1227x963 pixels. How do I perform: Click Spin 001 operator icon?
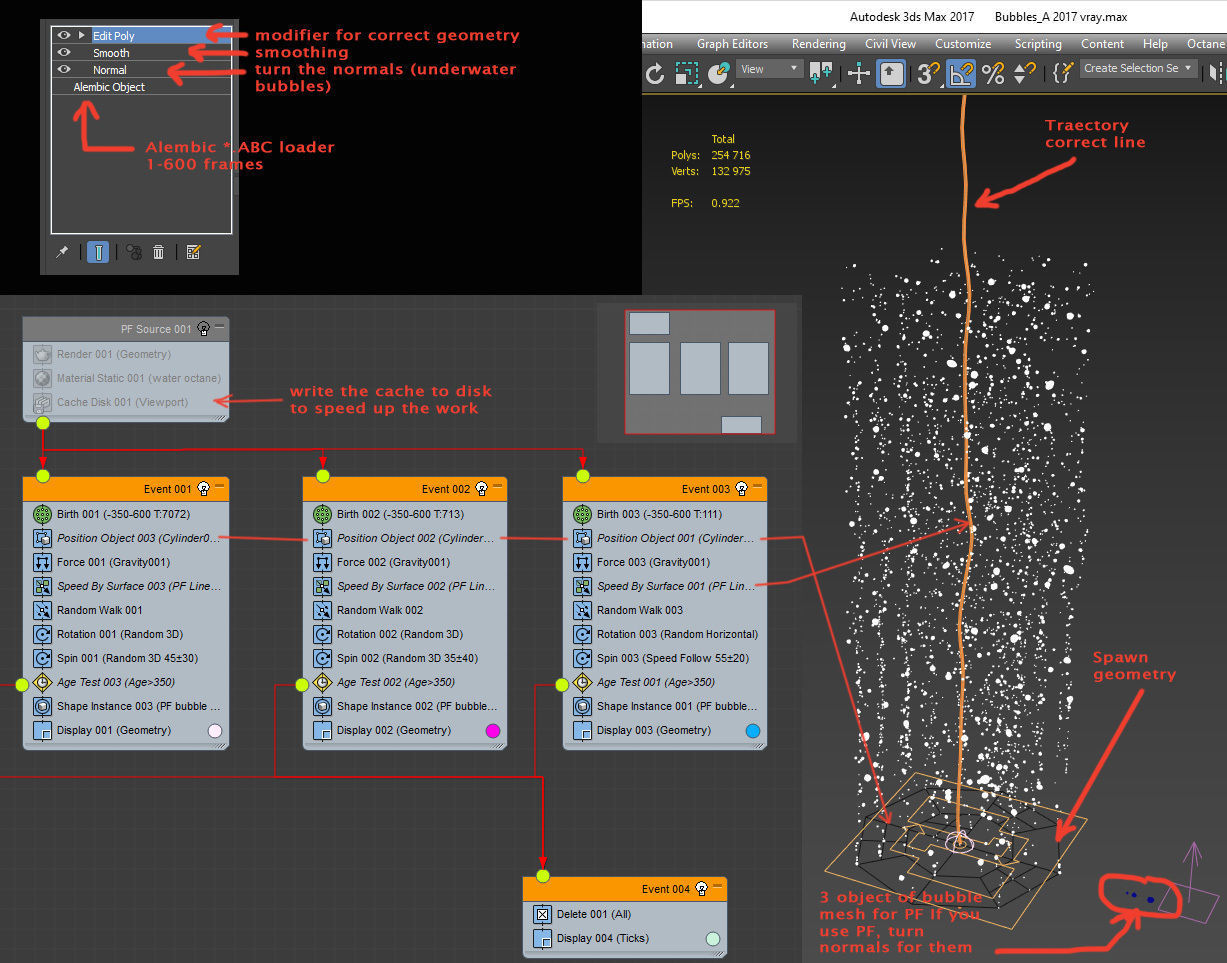tap(42, 658)
